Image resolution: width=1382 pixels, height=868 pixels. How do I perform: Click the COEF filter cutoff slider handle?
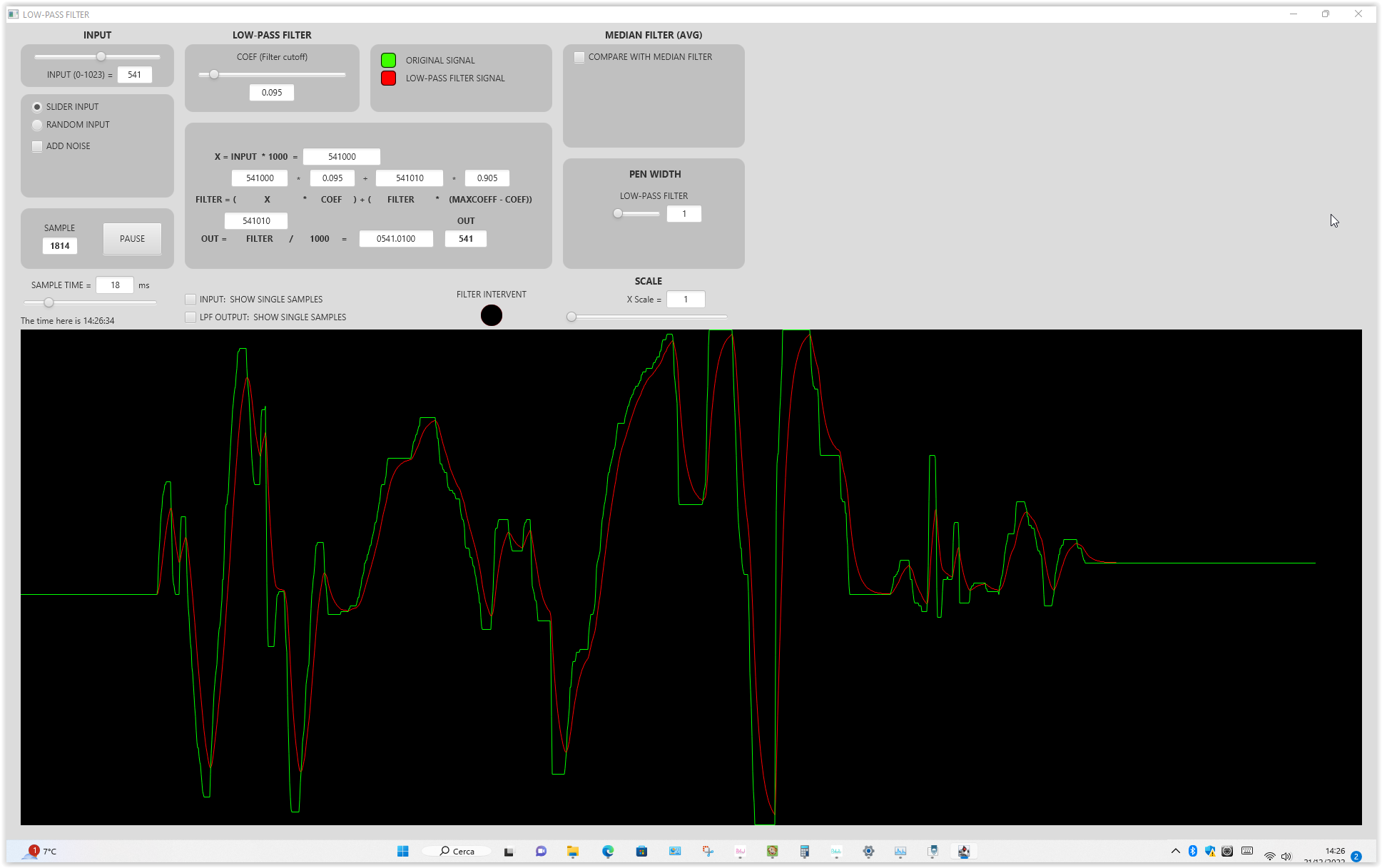tap(213, 74)
